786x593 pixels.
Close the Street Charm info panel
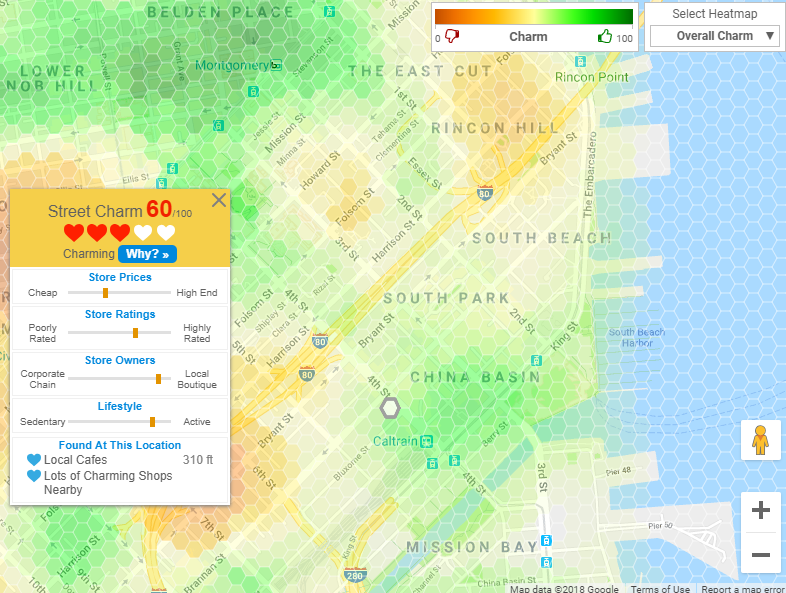point(219,200)
